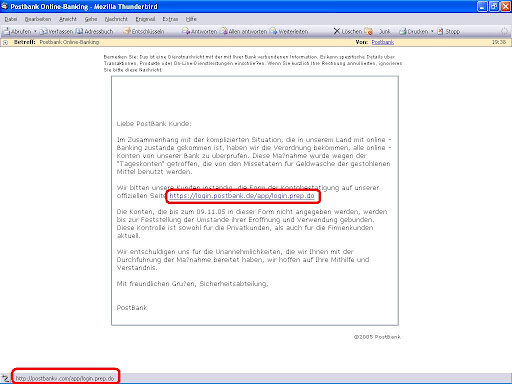The height and width of the screenshot is (384, 512).
Task: Open the Extras menu
Action: coord(170,19)
